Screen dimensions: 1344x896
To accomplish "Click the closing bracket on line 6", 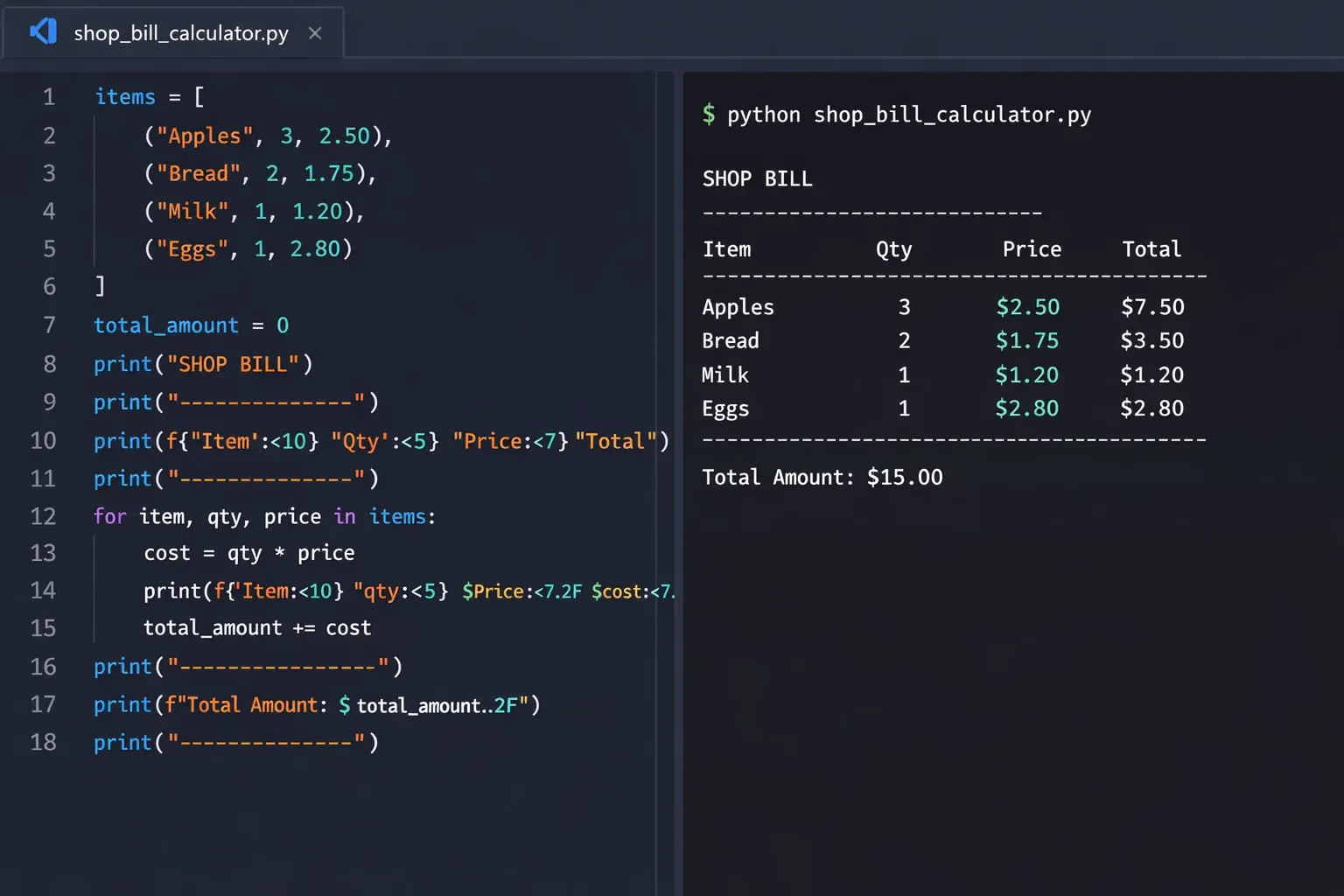I will coord(100,286).
